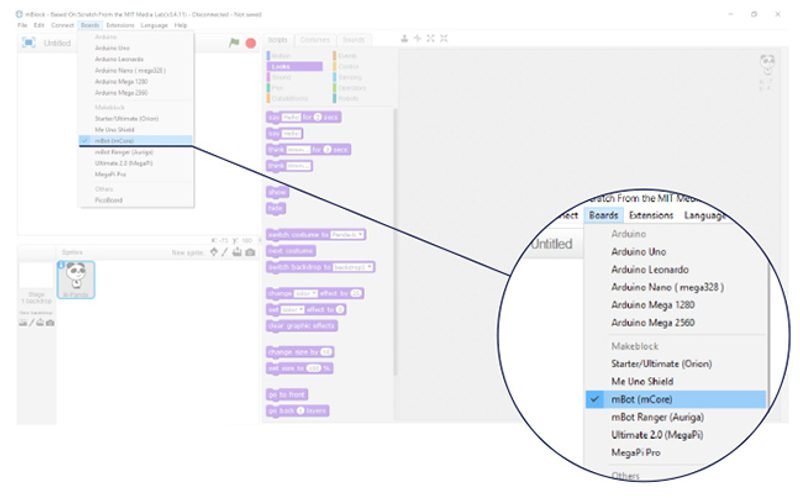This screenshot has width=800, height=499.
Task: Open the Edit menu
Action: 39,25
